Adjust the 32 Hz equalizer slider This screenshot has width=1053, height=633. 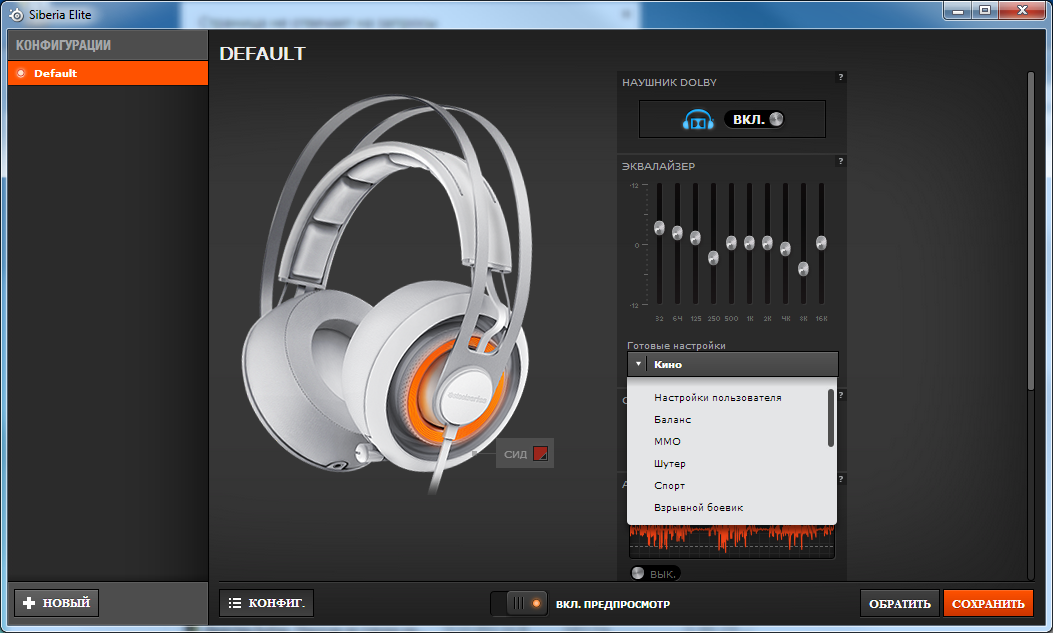[659, 228]
